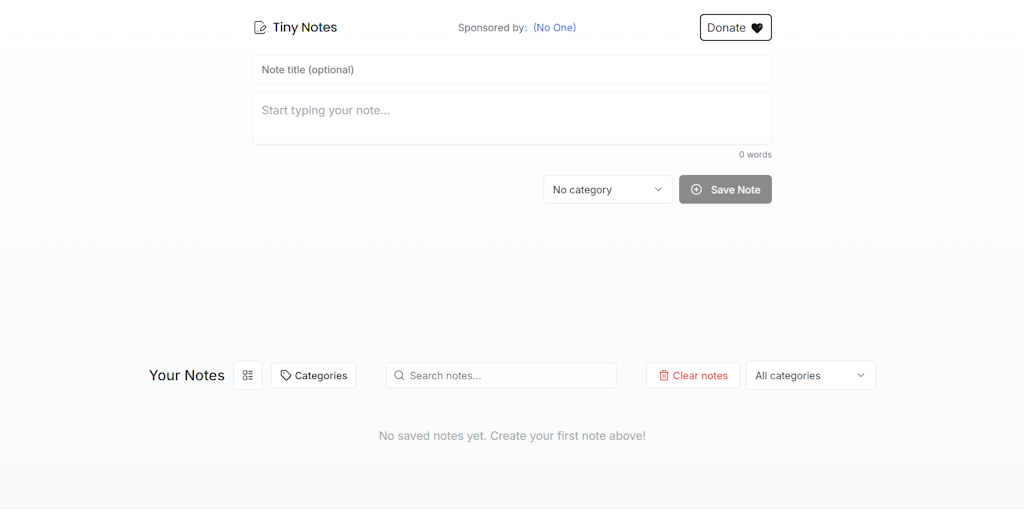
Task: Open the All categories filter dropdown
Action: point(810,376)
